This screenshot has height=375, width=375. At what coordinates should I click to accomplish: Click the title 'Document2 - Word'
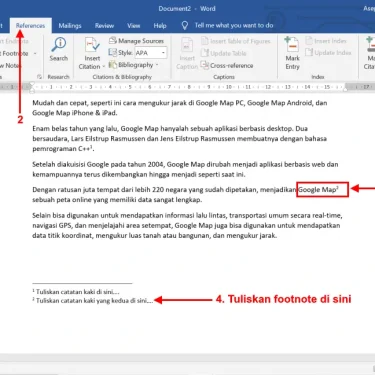187,9
